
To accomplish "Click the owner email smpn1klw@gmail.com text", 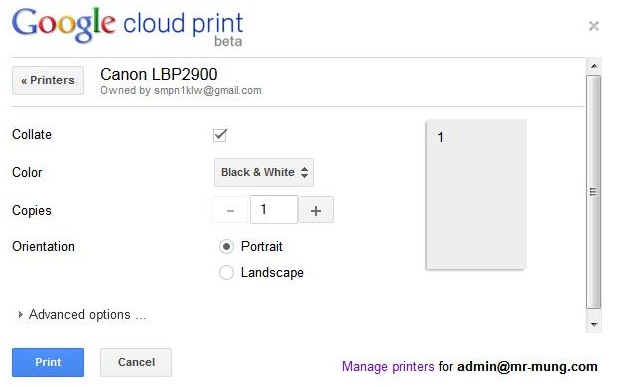I will [208, 91].
